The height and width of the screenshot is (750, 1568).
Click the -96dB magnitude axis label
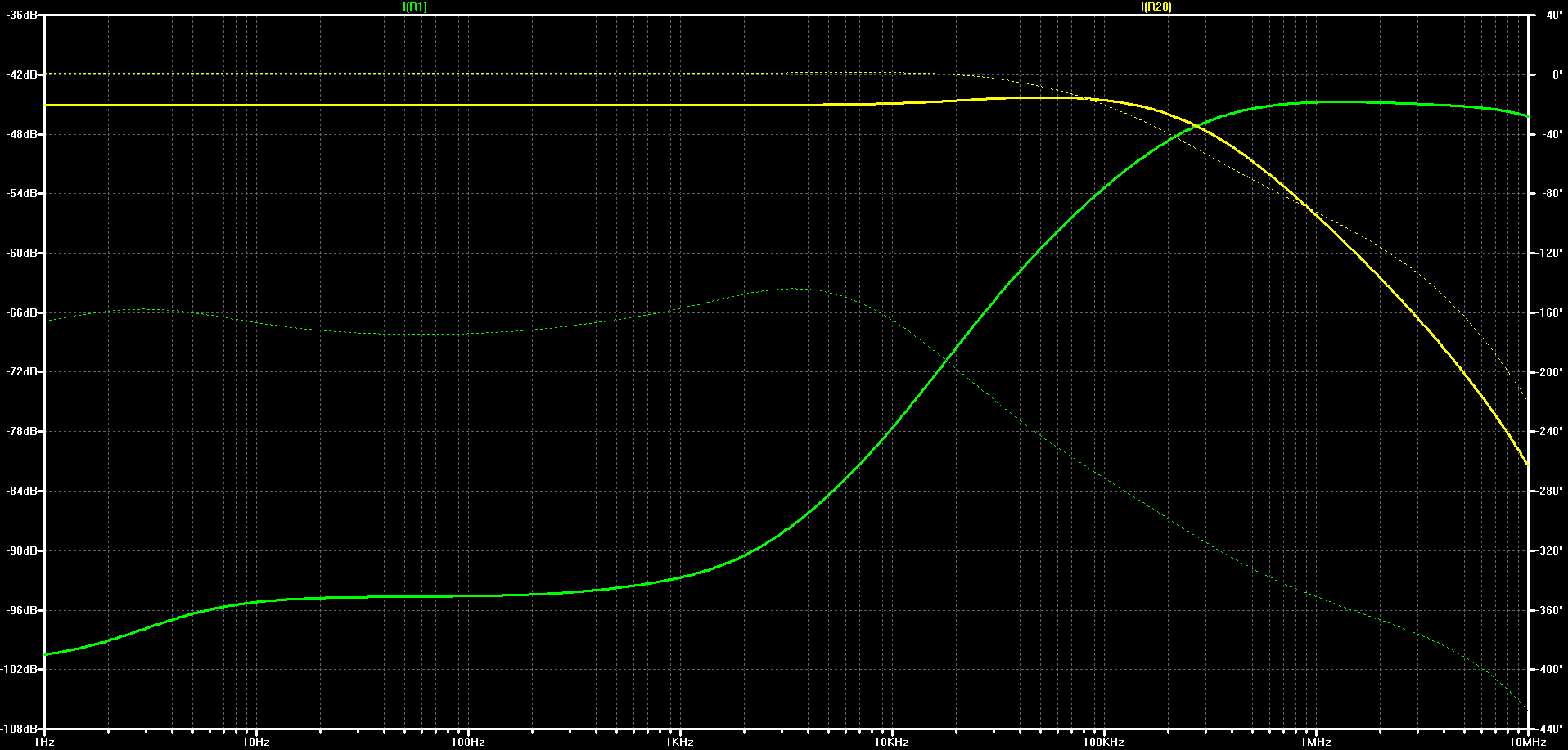(22, 610)
